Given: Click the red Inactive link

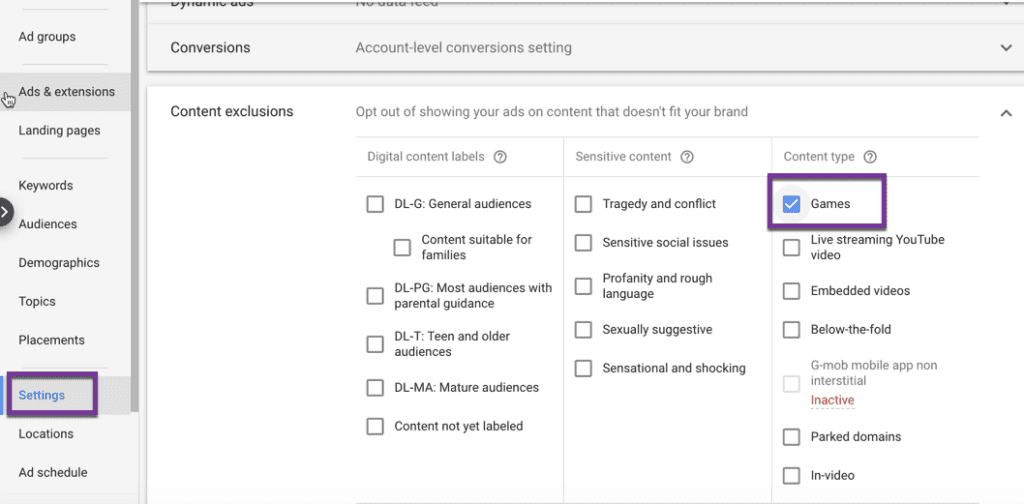Looking at the screenshot, I should click(x=832, y=400).
